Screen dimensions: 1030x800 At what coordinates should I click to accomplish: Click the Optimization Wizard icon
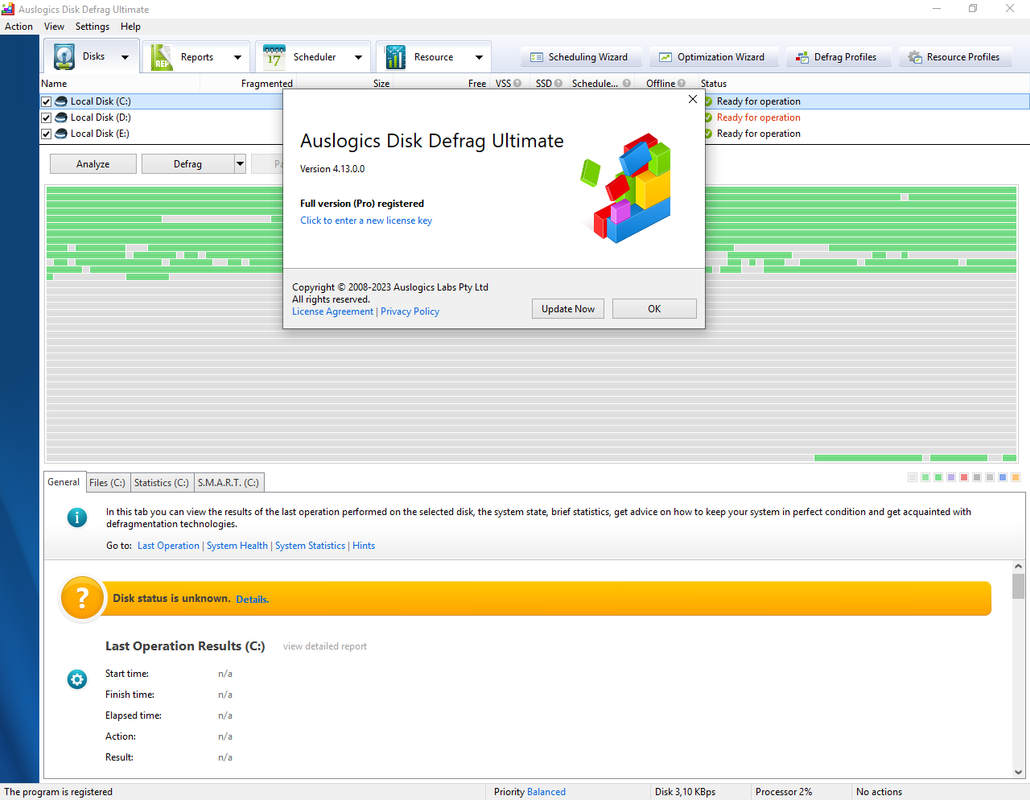pos(665,57)
